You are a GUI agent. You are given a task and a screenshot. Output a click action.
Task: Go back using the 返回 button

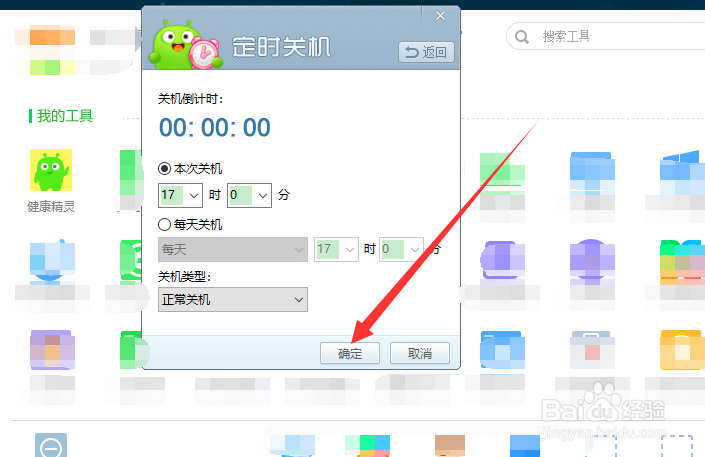426,52
